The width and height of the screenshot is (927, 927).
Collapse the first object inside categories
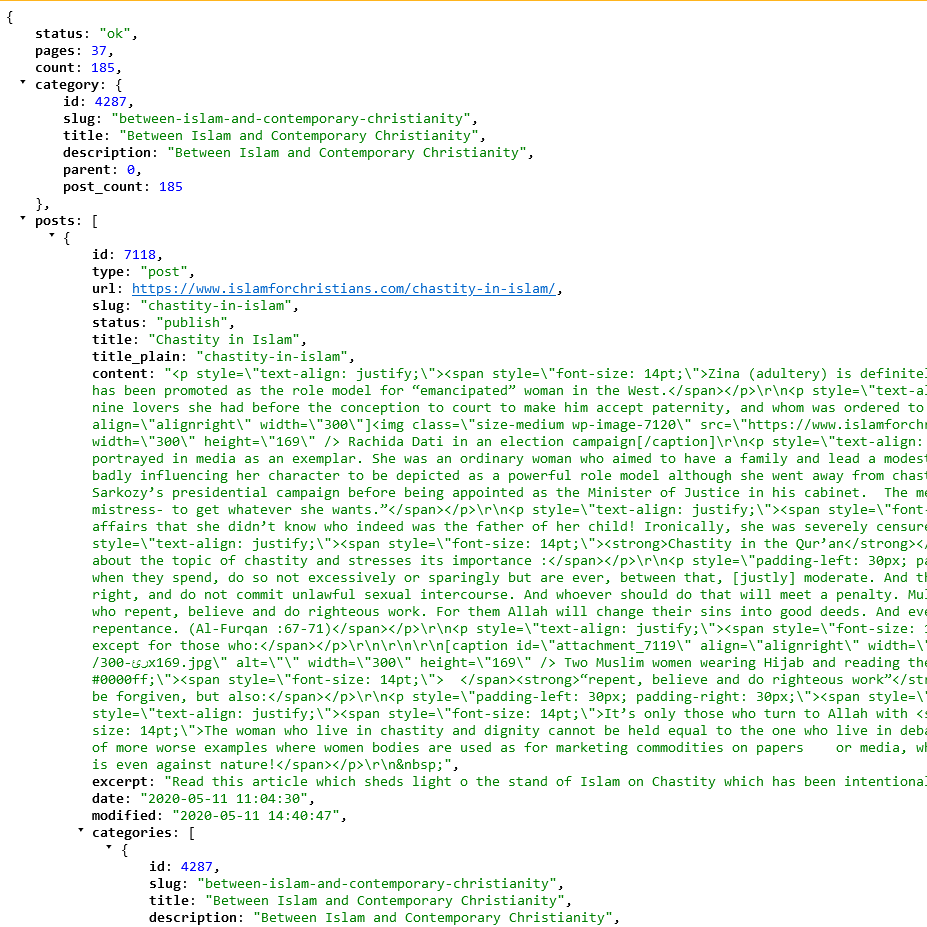tap(109, 847)
